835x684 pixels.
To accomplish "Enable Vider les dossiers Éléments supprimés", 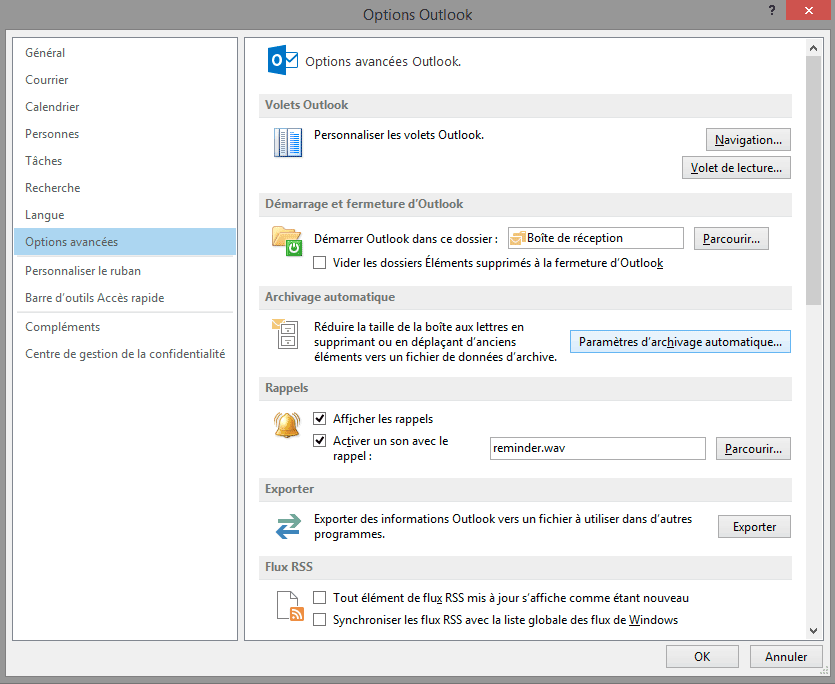I will (x=320, y=263).
